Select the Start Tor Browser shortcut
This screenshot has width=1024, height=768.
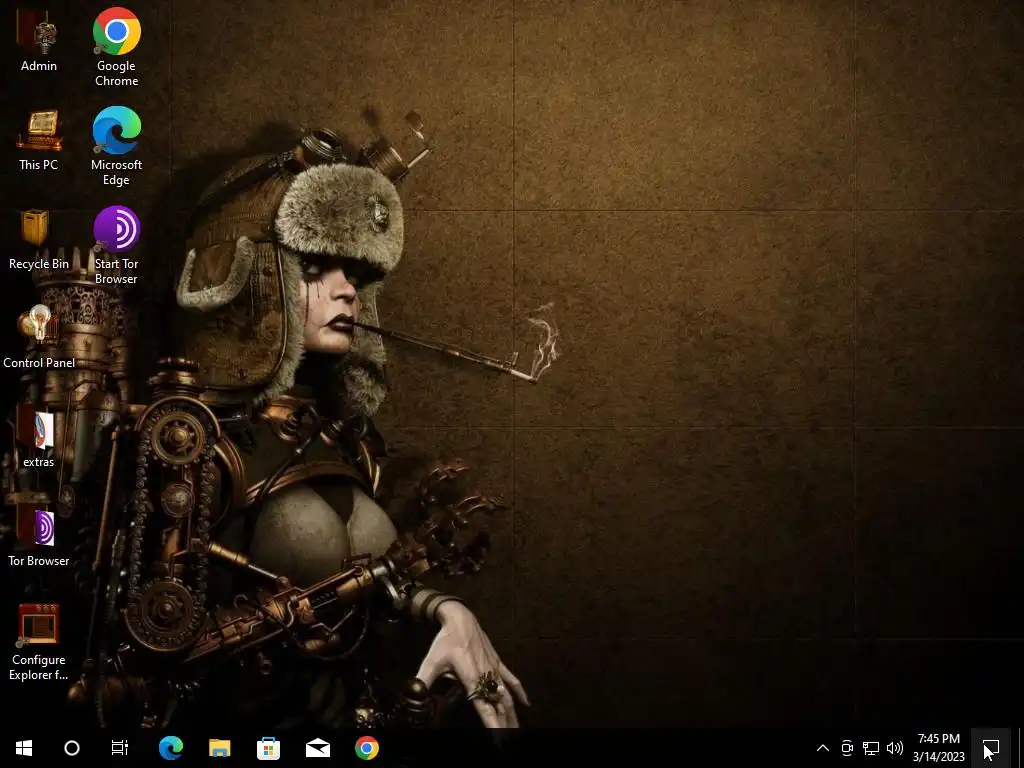[x=116, y=246]
